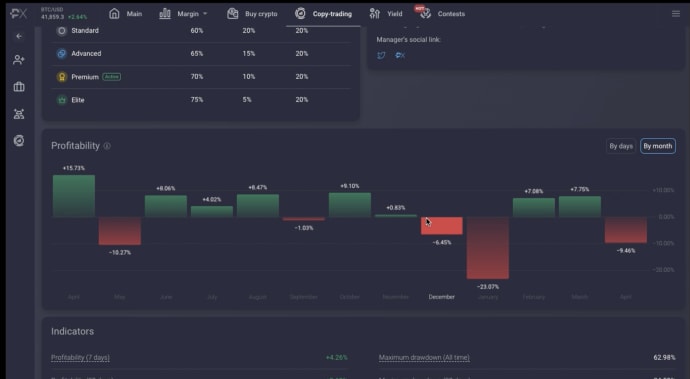Click the Premium tier 70% value
Screen dimensions: 690x379
(197, 77)
